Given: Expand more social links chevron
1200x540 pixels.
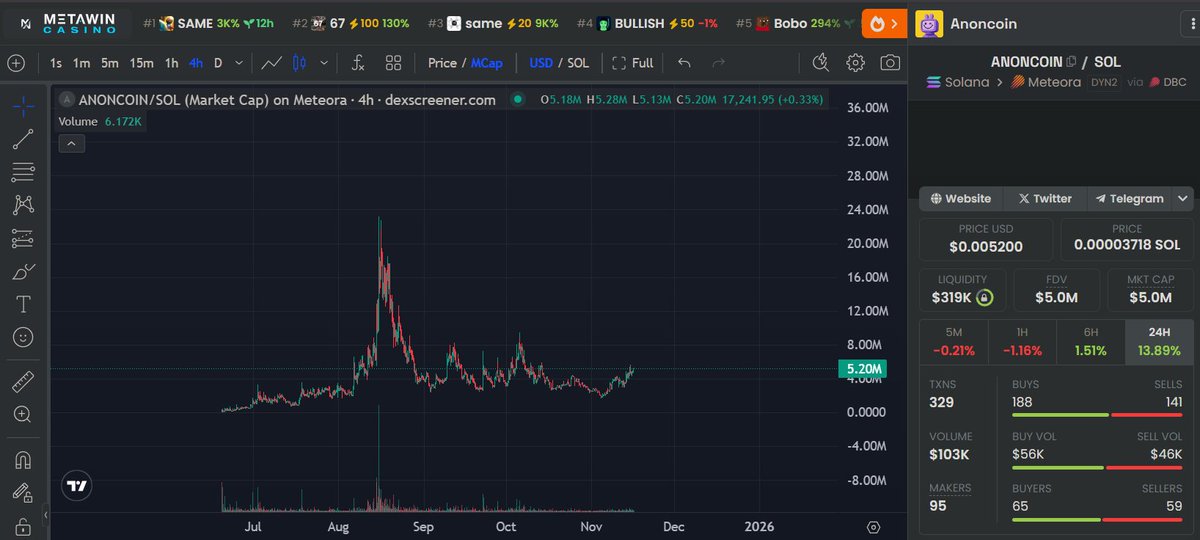Looking at the screenshot, I should click(1184, 198).
